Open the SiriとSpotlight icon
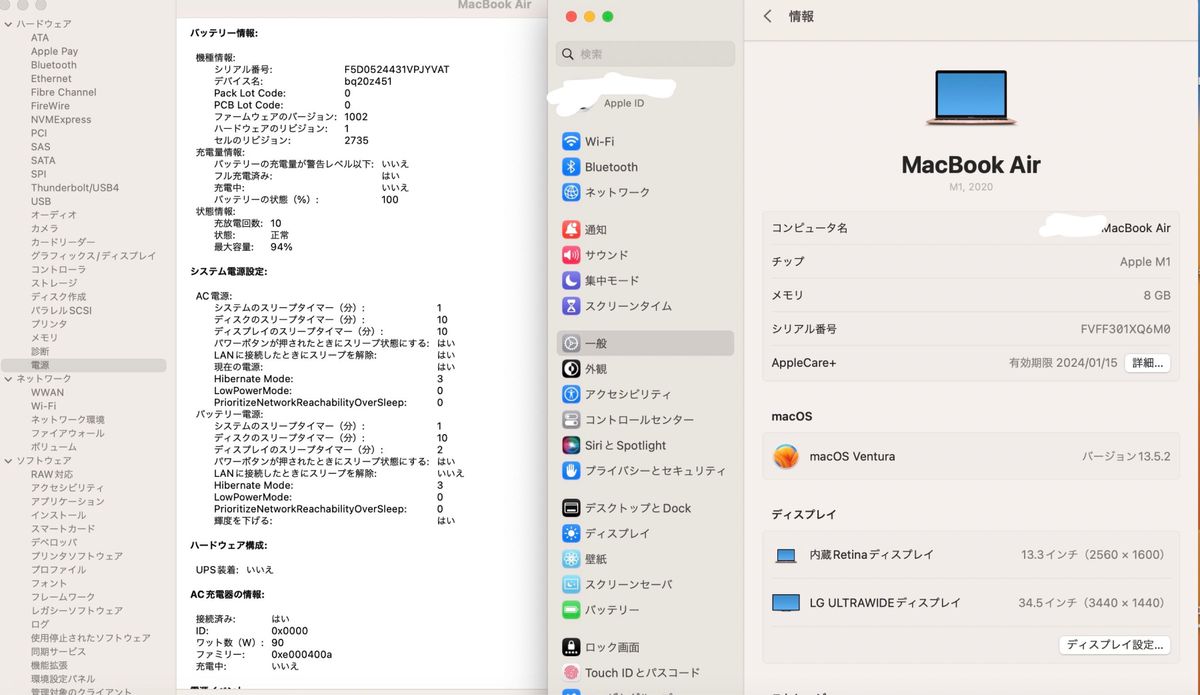The width and height of the screenshot is (1200, 695). coord(571,445)
